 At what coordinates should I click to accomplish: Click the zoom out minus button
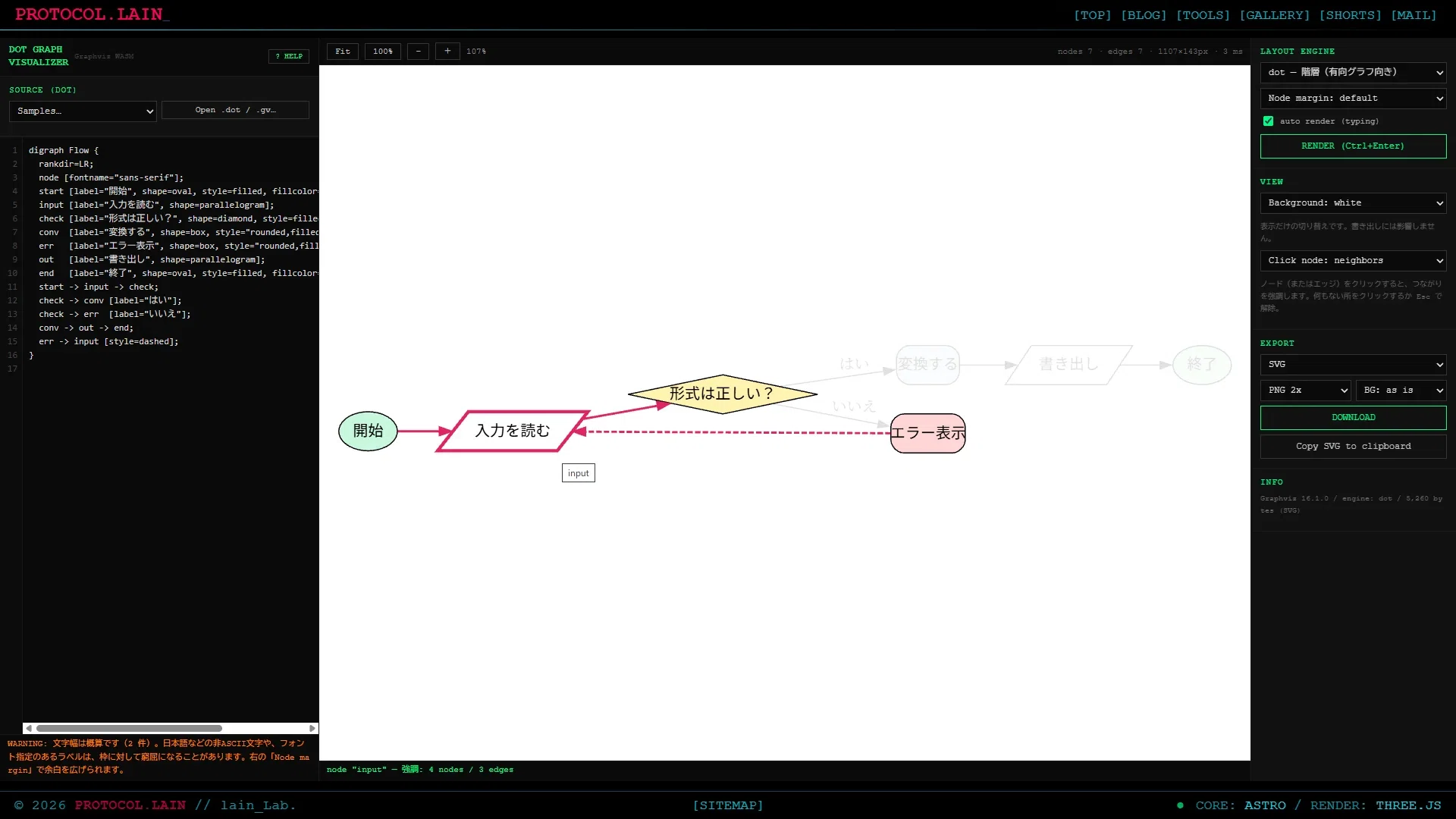[418, 52]
